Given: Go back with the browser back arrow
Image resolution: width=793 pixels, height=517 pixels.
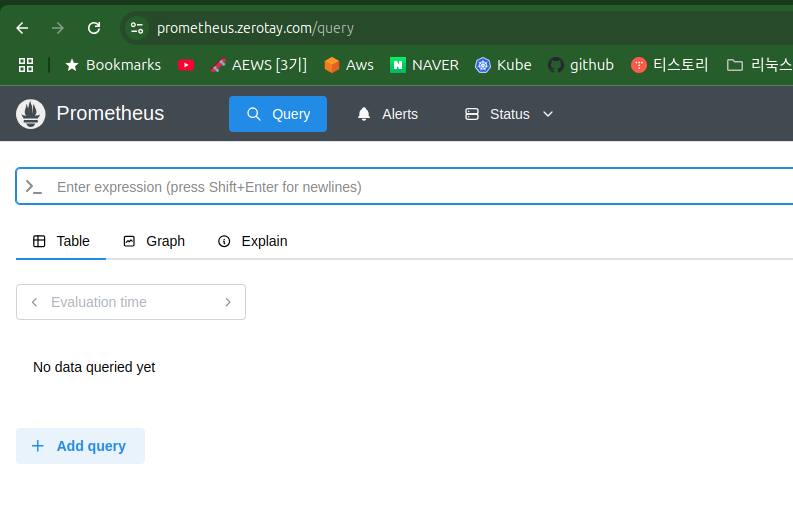Looking at the screenshot, I should (22, 28).
